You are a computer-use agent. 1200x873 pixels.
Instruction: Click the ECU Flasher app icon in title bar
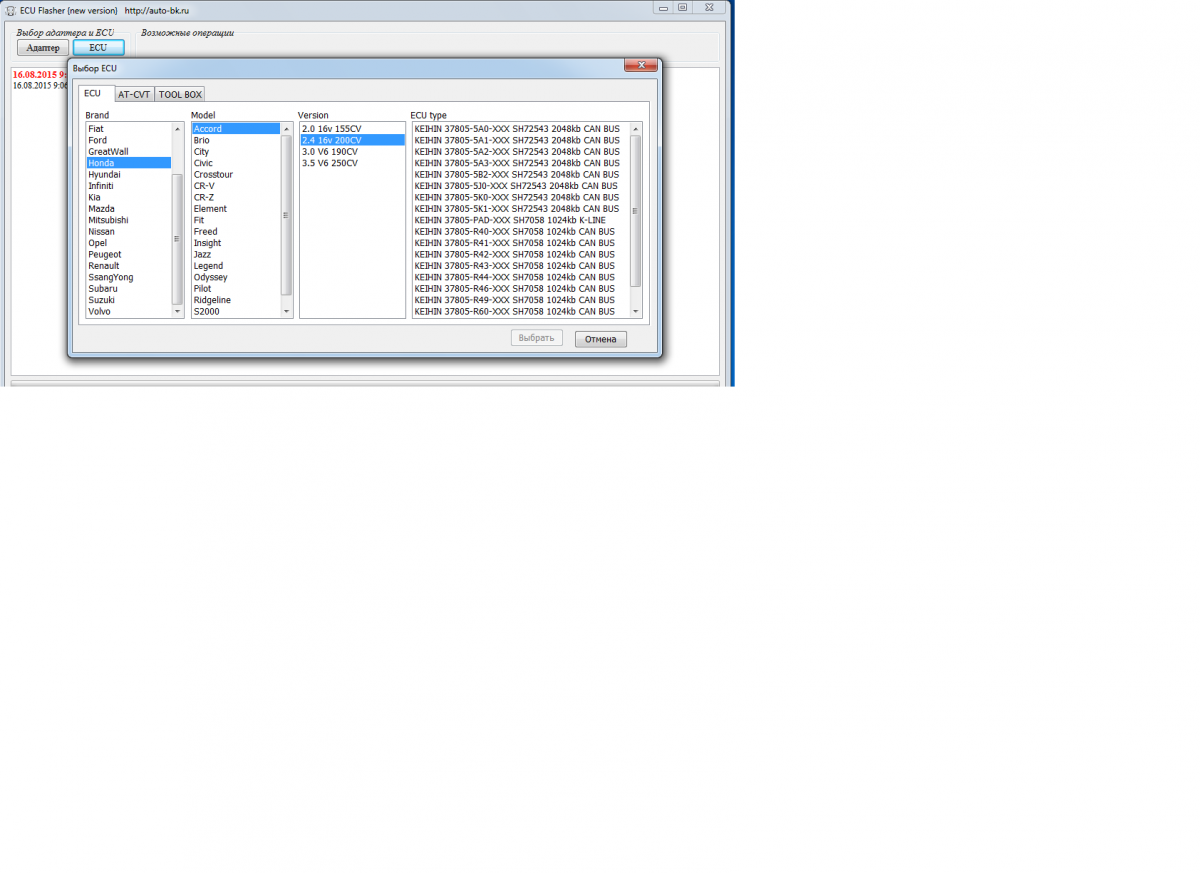10,9
